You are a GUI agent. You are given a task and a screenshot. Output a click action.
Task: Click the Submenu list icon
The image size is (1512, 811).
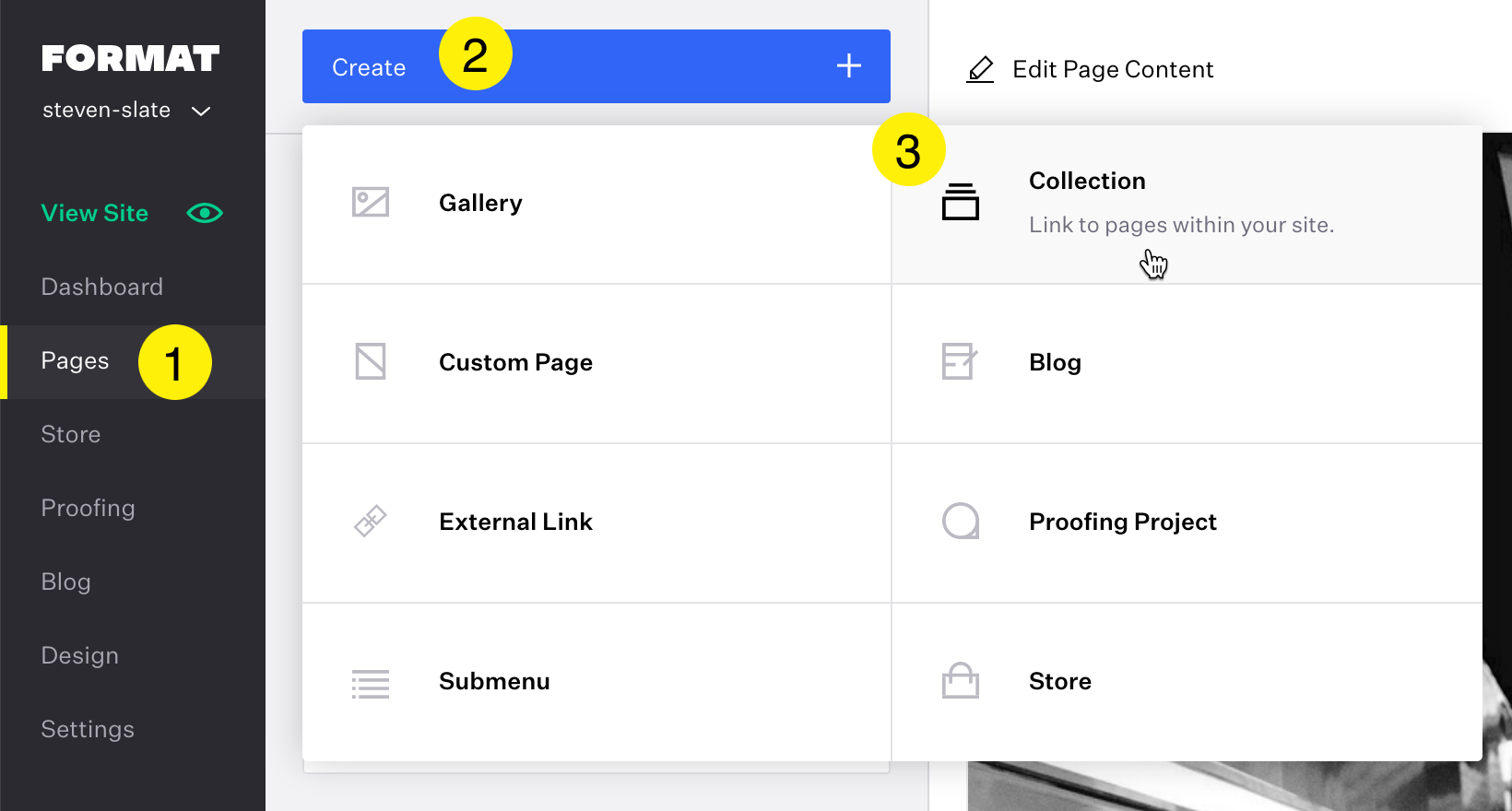pyautogui.click(x=371, y=682)
